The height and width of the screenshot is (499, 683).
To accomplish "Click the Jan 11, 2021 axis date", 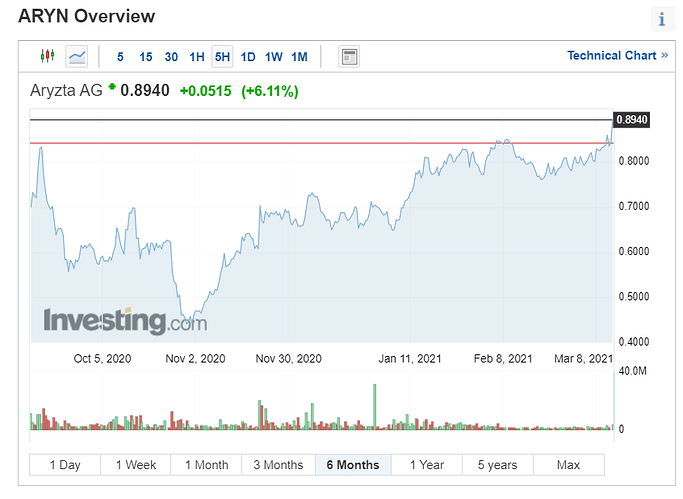I will coord(410,359).
